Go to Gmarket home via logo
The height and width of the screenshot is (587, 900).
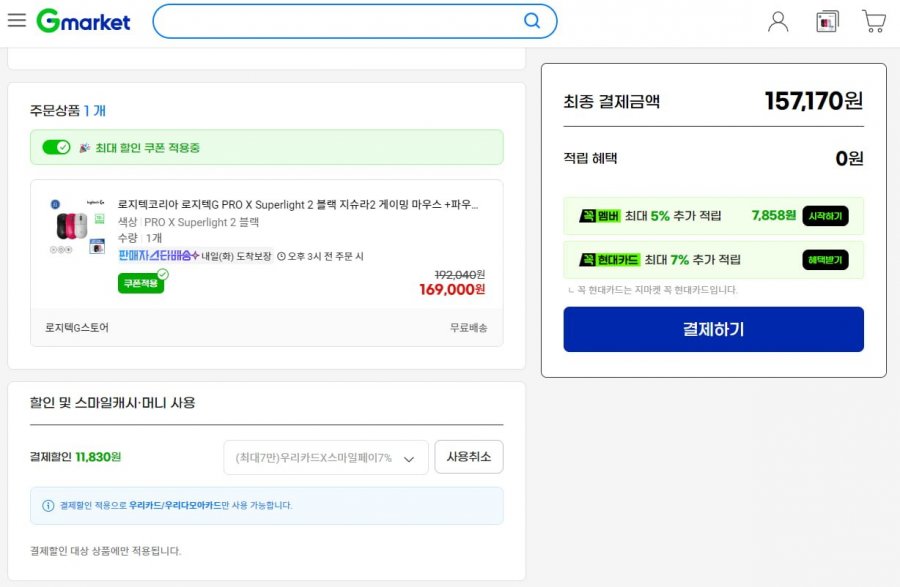pos(83,21)
